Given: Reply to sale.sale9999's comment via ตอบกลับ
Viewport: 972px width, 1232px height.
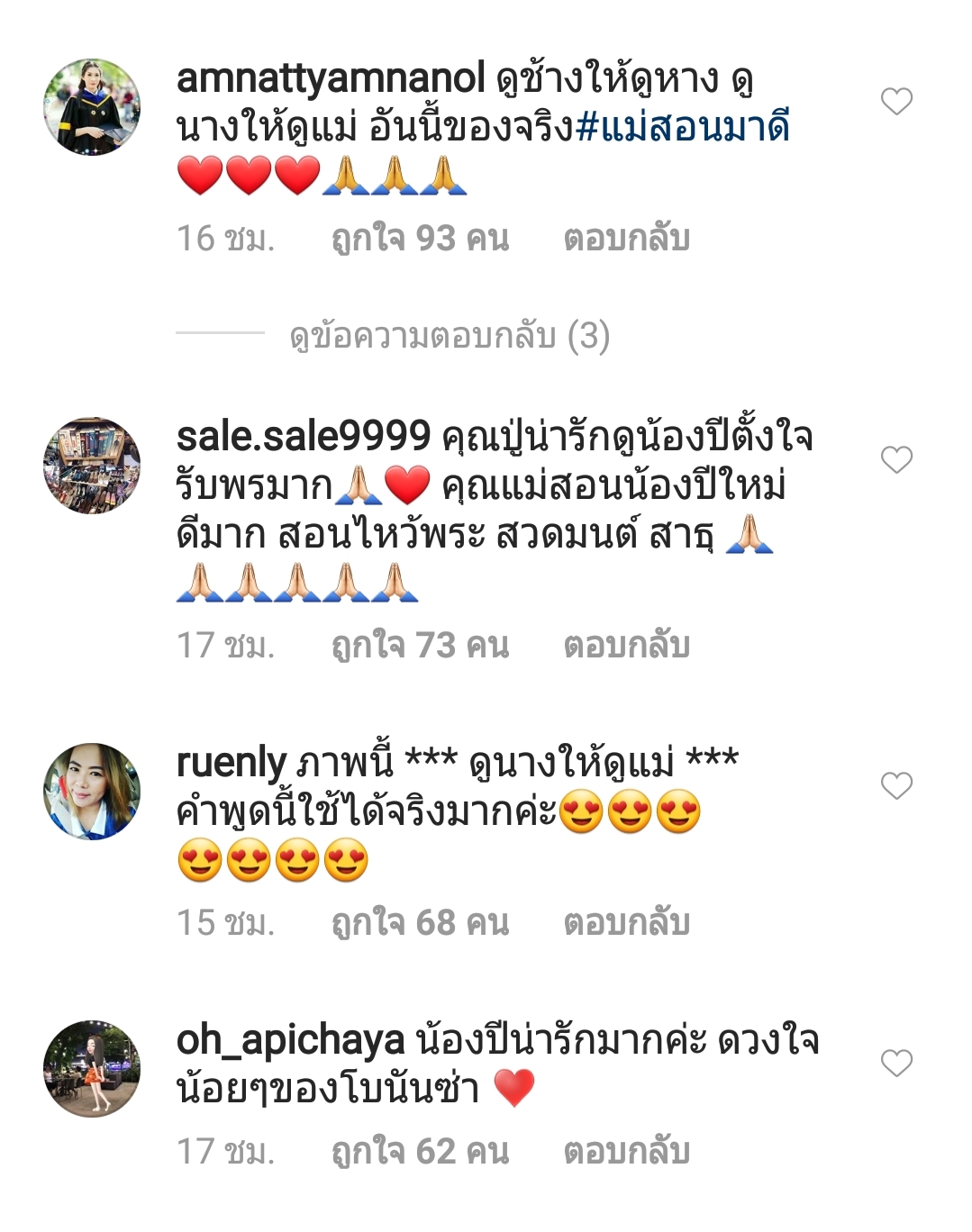Looking at the screenshot, I should click(627, 646).
